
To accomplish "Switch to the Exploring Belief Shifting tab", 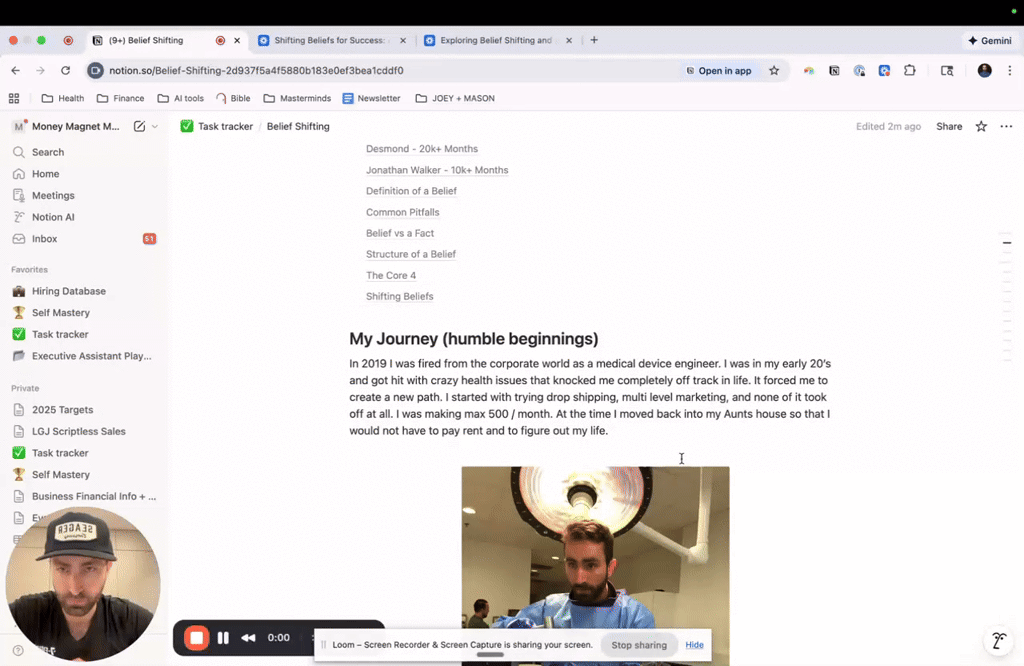I will [496, 40].
